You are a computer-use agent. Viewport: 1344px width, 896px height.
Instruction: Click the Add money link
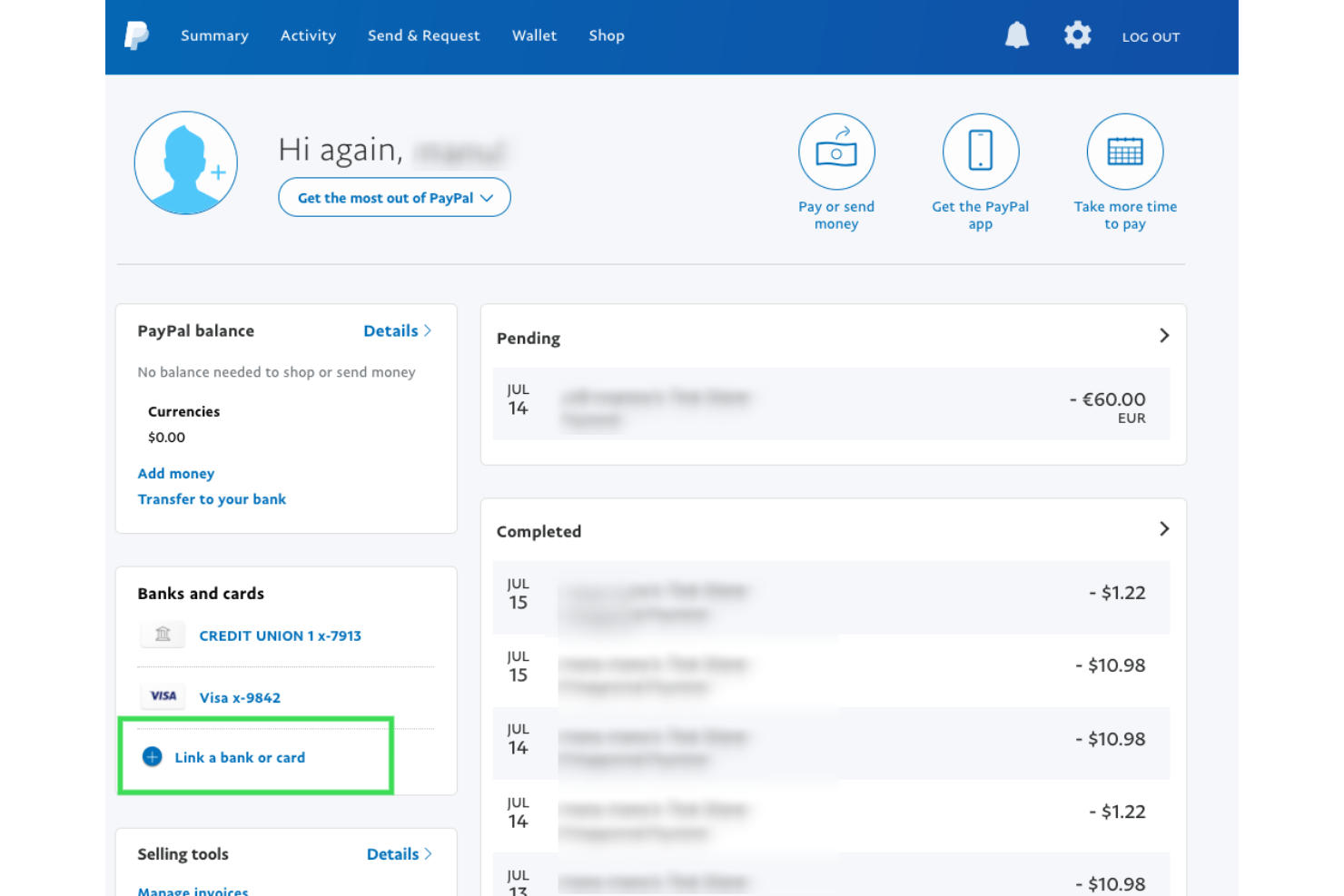click(176, 473)
